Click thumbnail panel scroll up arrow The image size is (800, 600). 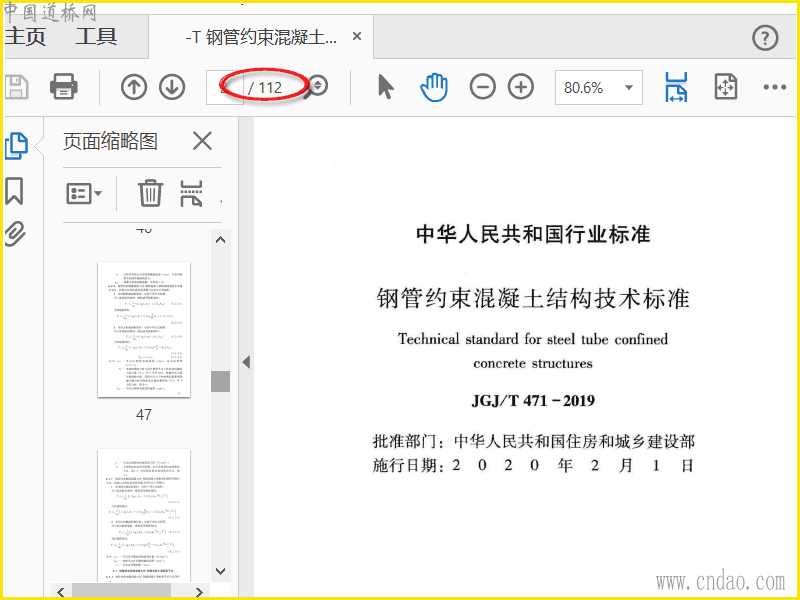coord(220,240)
